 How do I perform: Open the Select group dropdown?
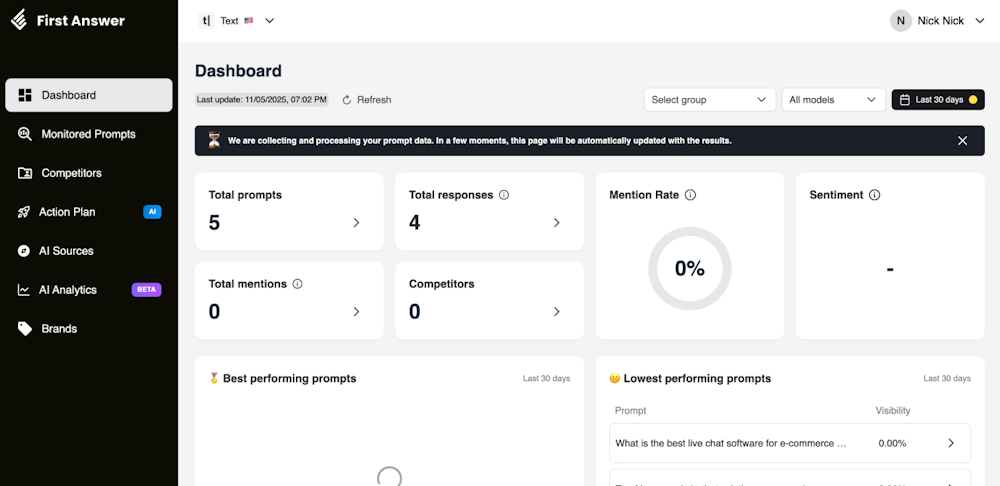coord(709,100)
